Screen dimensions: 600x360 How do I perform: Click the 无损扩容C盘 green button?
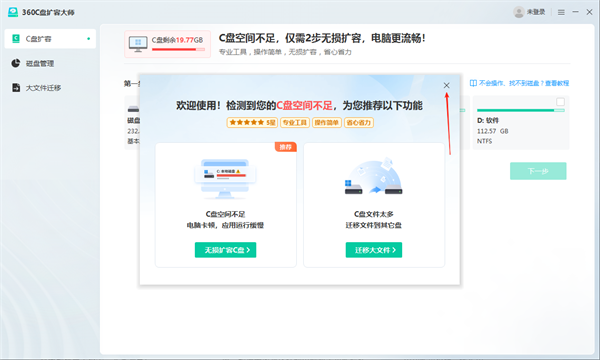tap(225, 250)
